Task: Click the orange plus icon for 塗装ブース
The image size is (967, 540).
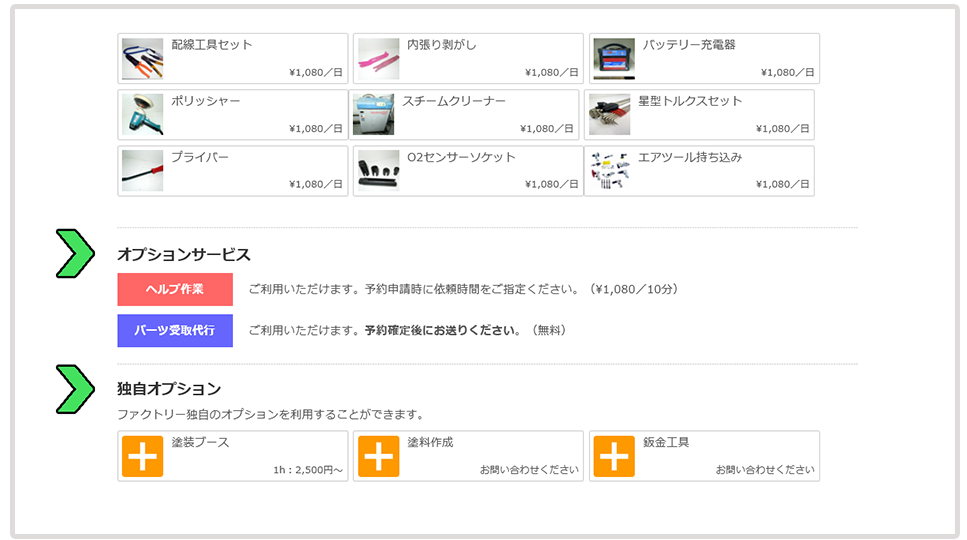Action: point(142,456)
